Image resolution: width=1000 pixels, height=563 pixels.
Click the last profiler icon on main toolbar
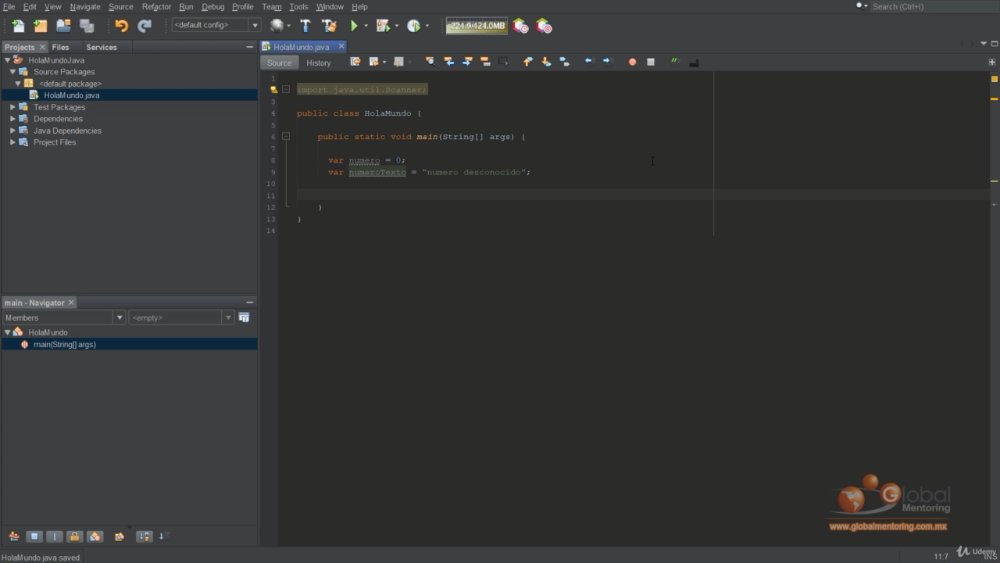544,26
